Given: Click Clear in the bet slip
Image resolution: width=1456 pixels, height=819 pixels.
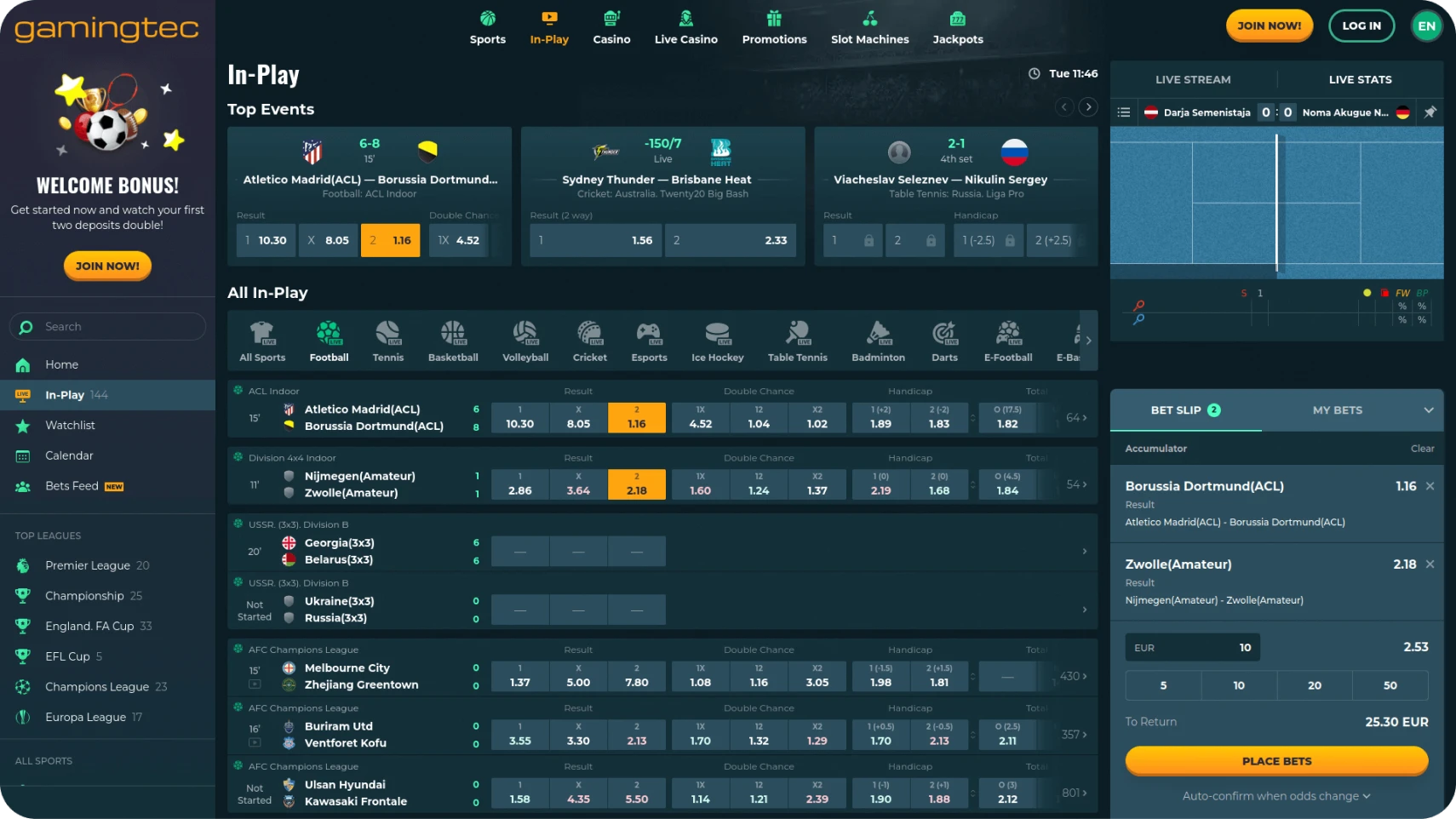Looking at the screenshot, I should [1421, 449].
